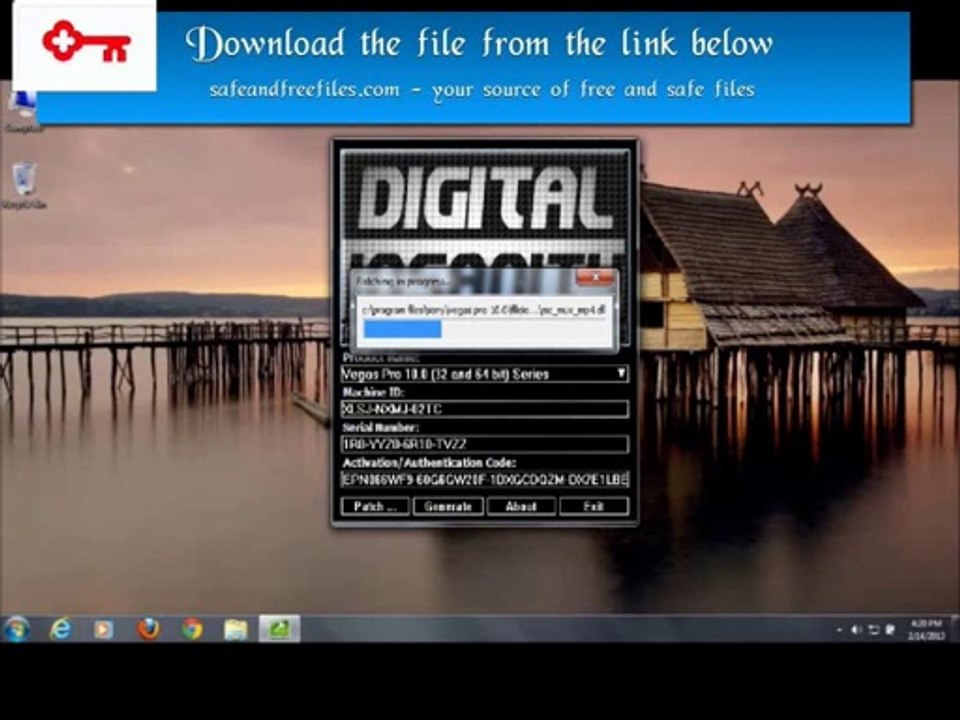Viewport: 960px width, 720px height.
Task: Click the volume speaker tray icon
Action: 857,630
